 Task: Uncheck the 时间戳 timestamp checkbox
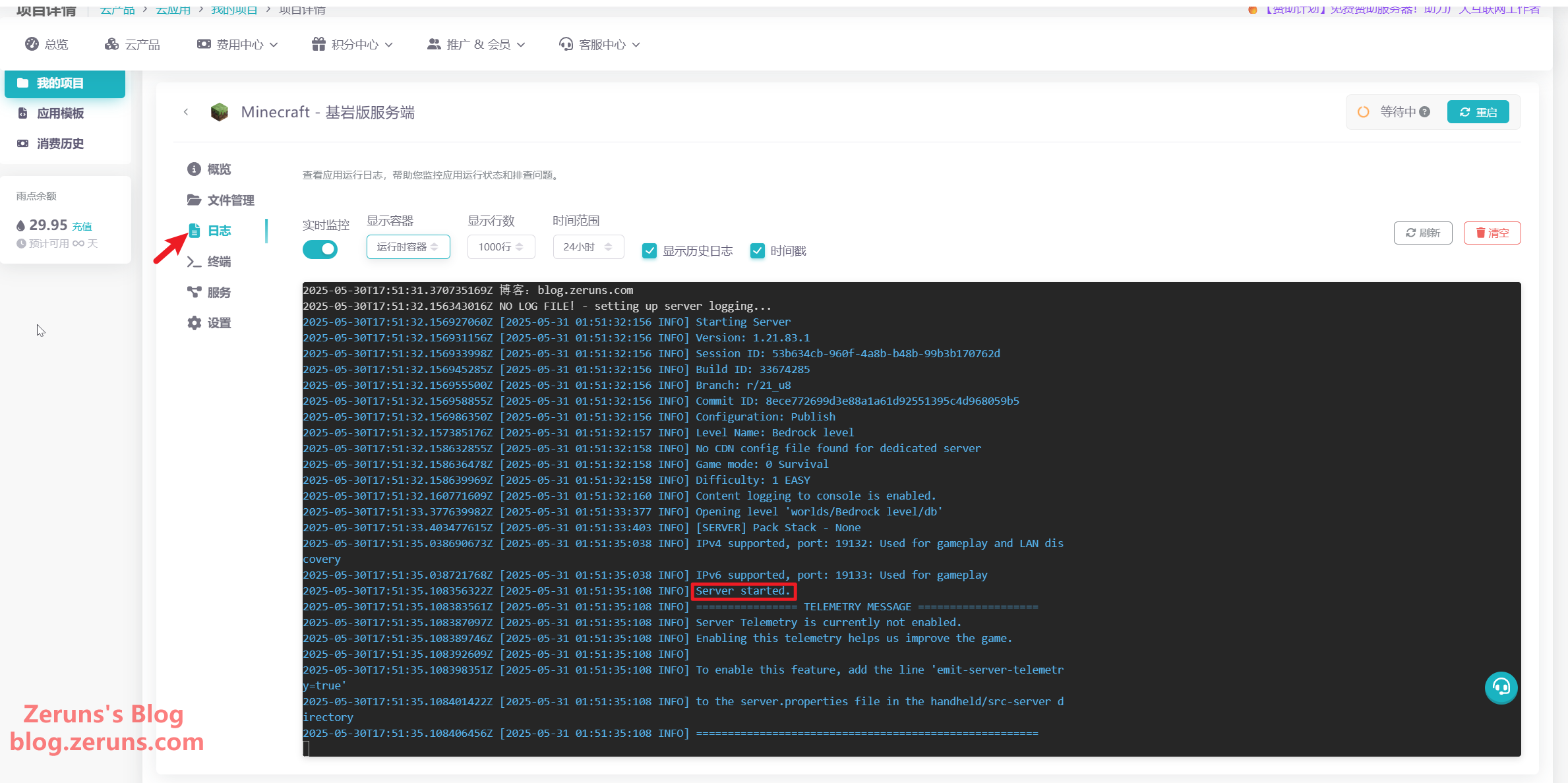[x=757, y=250]
